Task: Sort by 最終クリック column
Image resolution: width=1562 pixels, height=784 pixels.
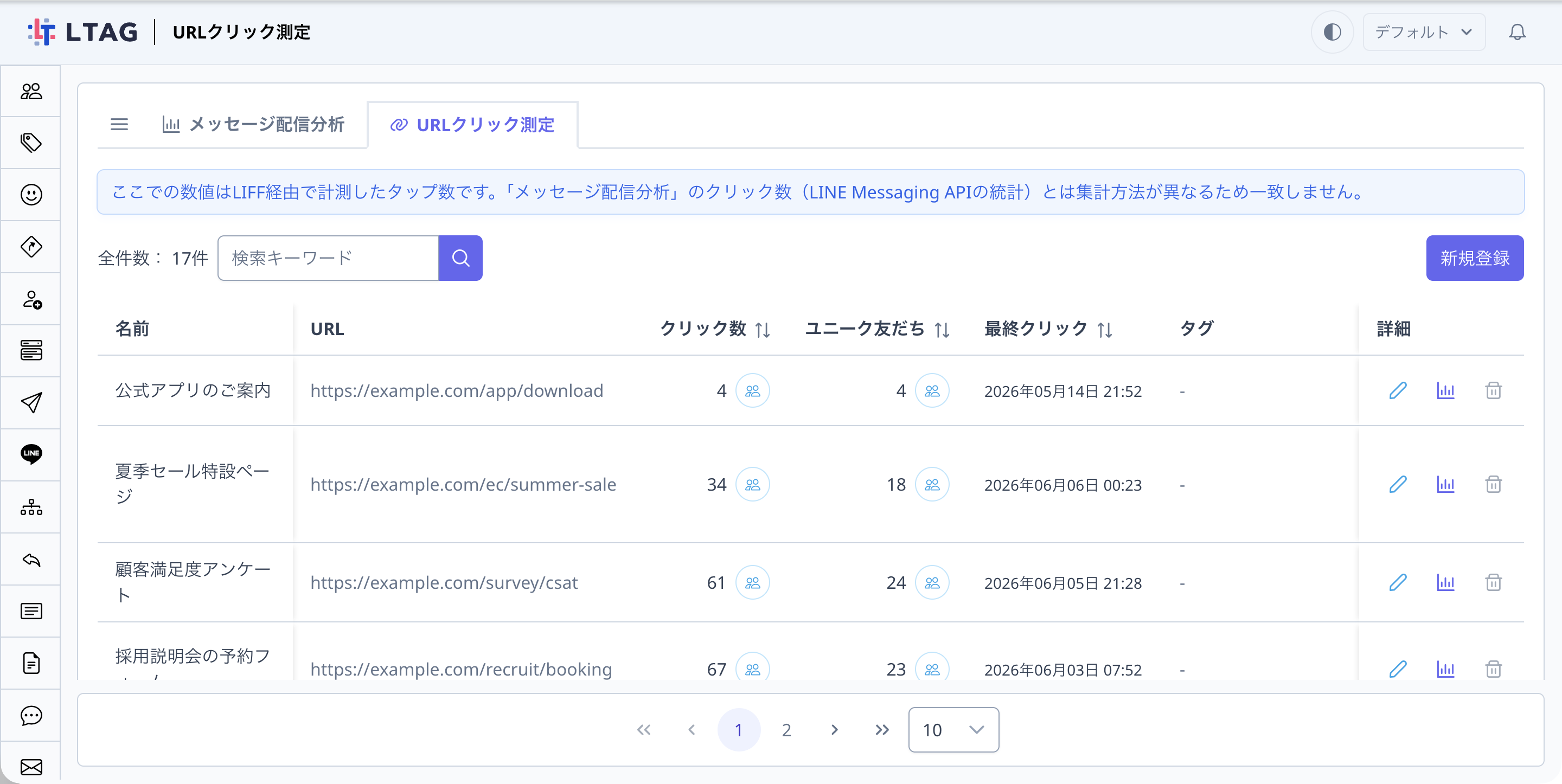Action: (x=1104, y=329)
